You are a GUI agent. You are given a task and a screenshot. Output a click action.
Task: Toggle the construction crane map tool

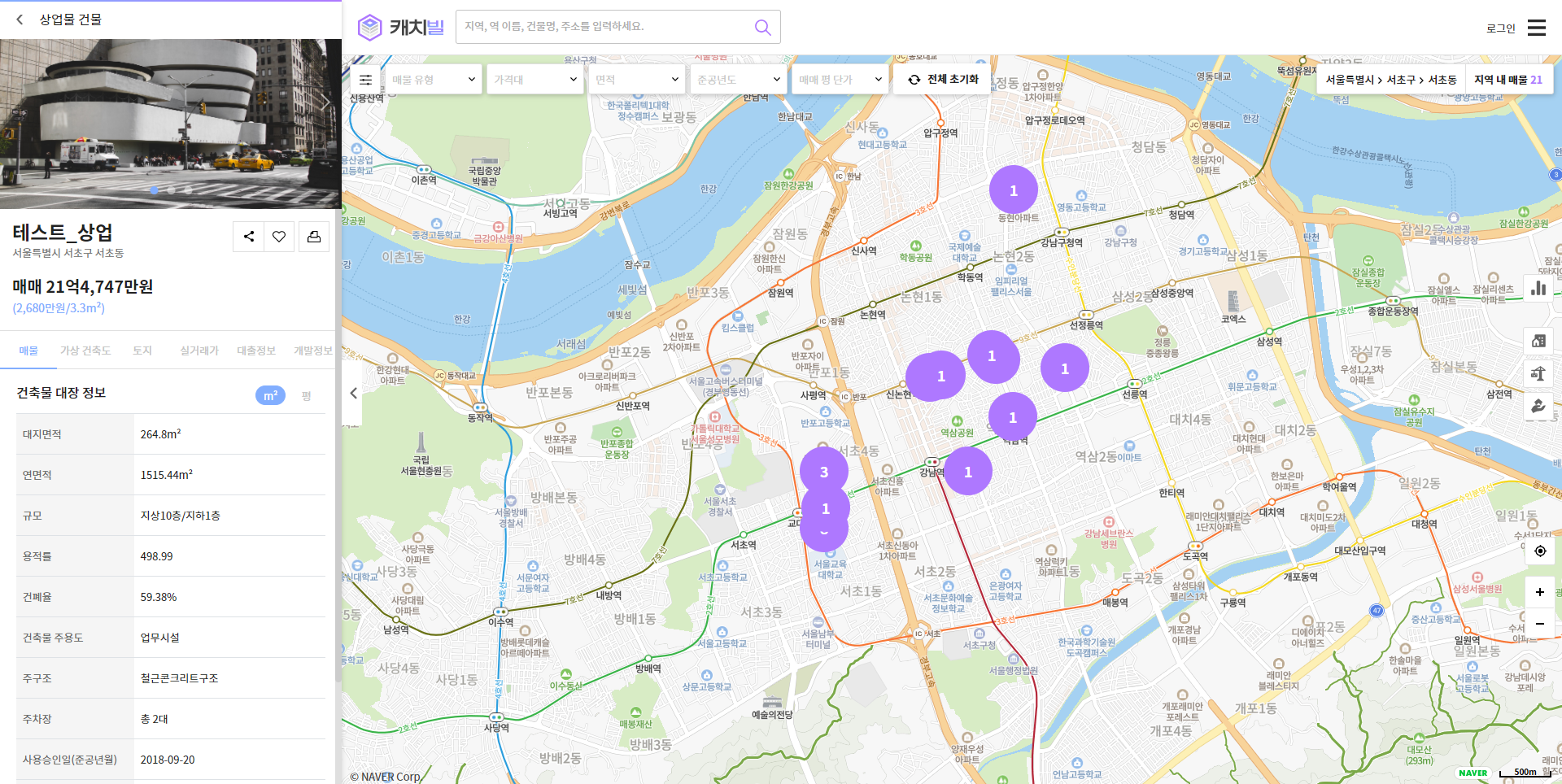(1538, 373)
